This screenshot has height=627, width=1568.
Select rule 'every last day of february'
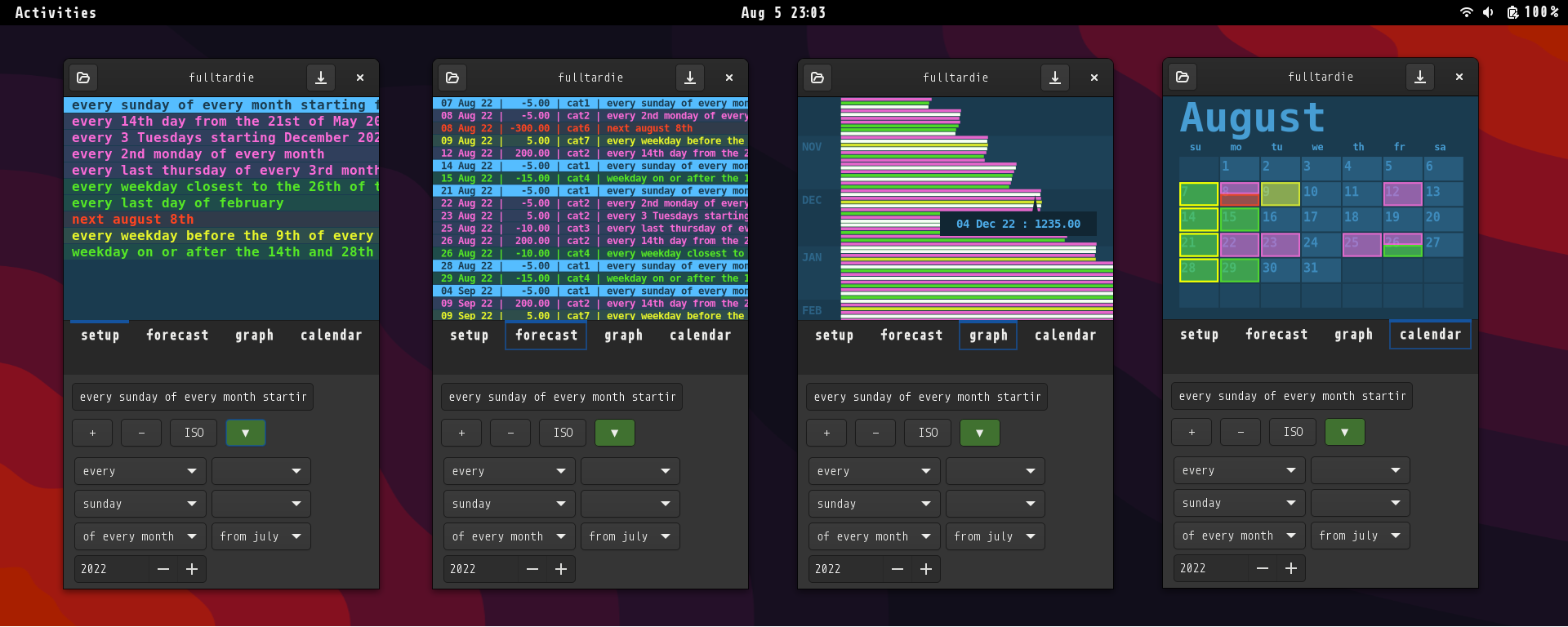click(x=221, y=203)
